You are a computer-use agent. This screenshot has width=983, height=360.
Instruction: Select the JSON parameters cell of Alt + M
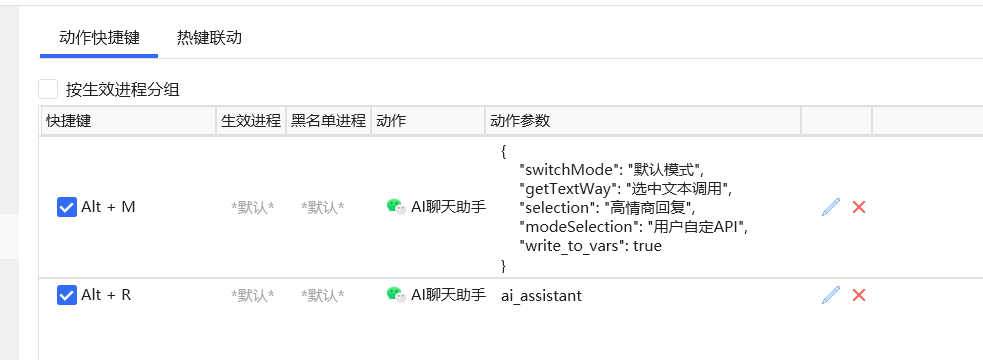643,208
